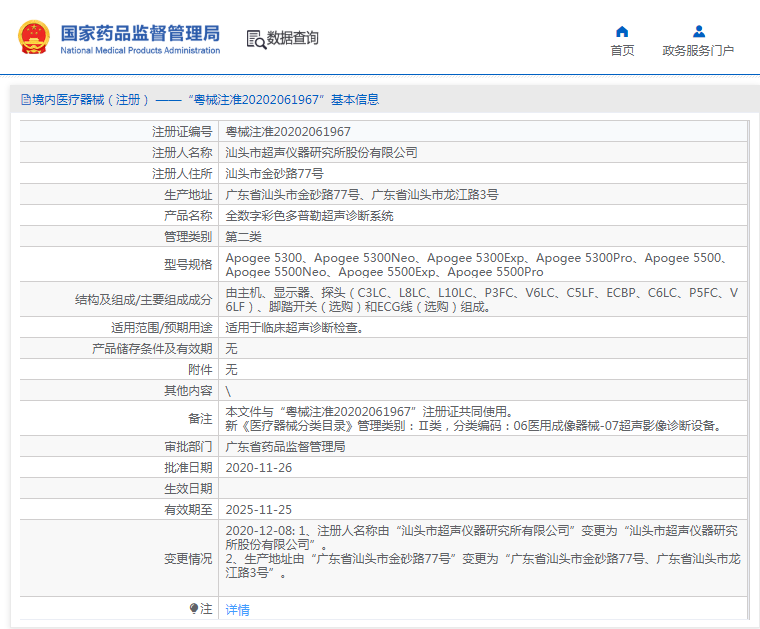The width and height of the screenshot is (760, 629).
Task: Click the 型号规格 row label
Action: (x=188, y=265)
